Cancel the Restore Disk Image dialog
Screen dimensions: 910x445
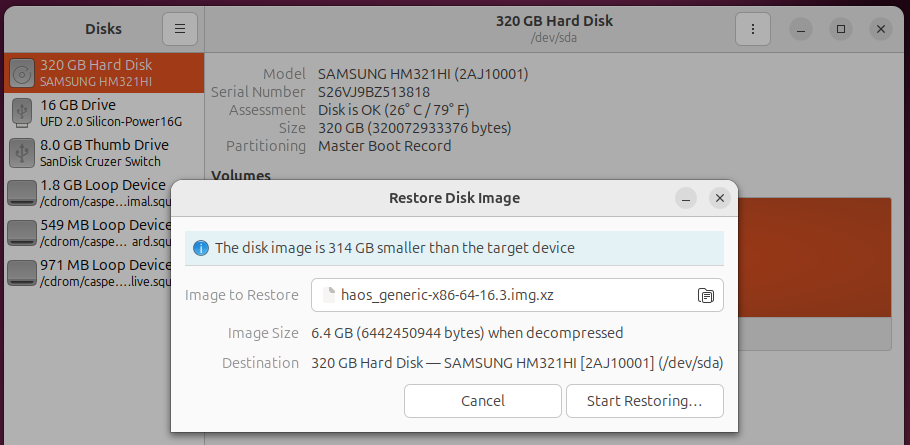483,401
